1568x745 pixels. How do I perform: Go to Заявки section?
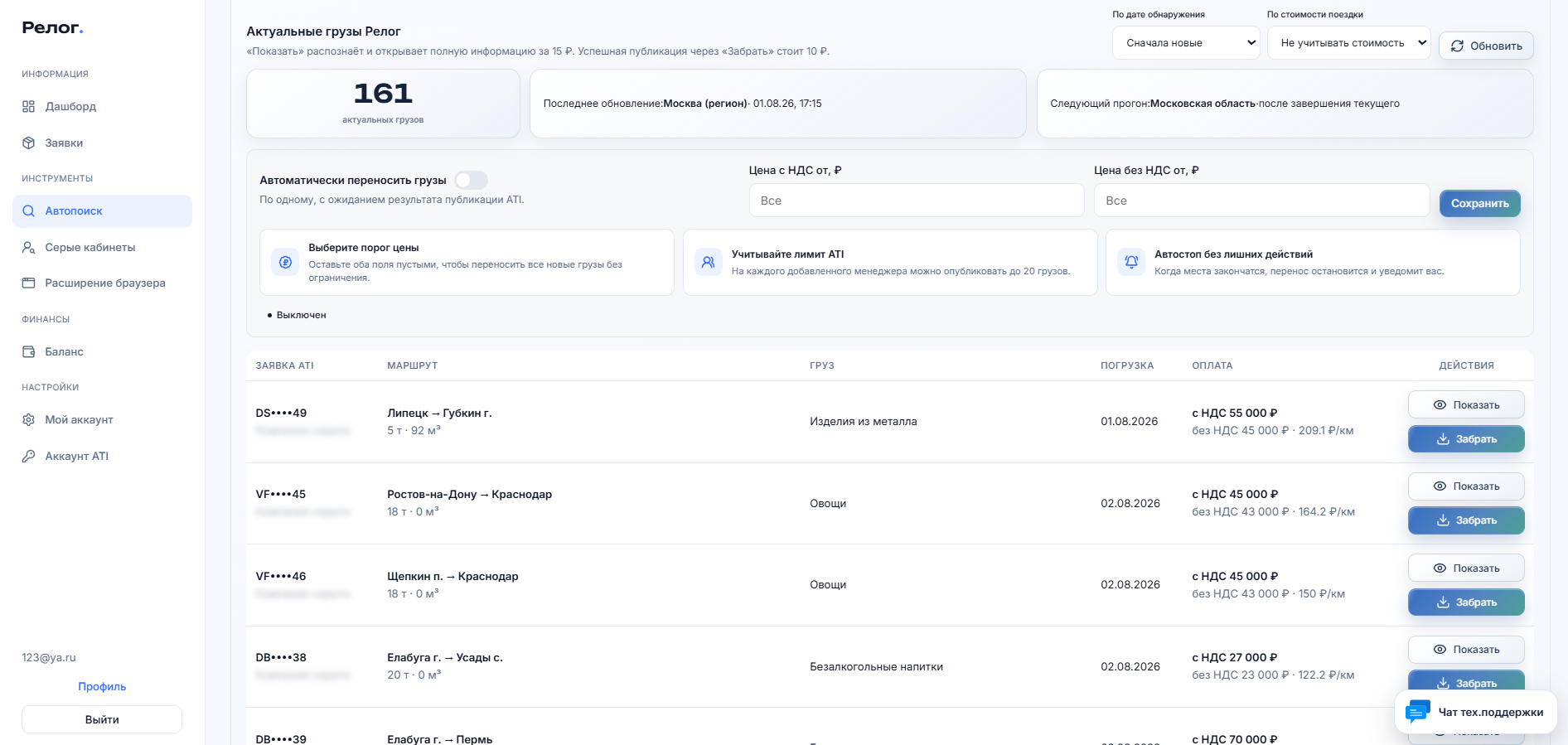[102, 143]
